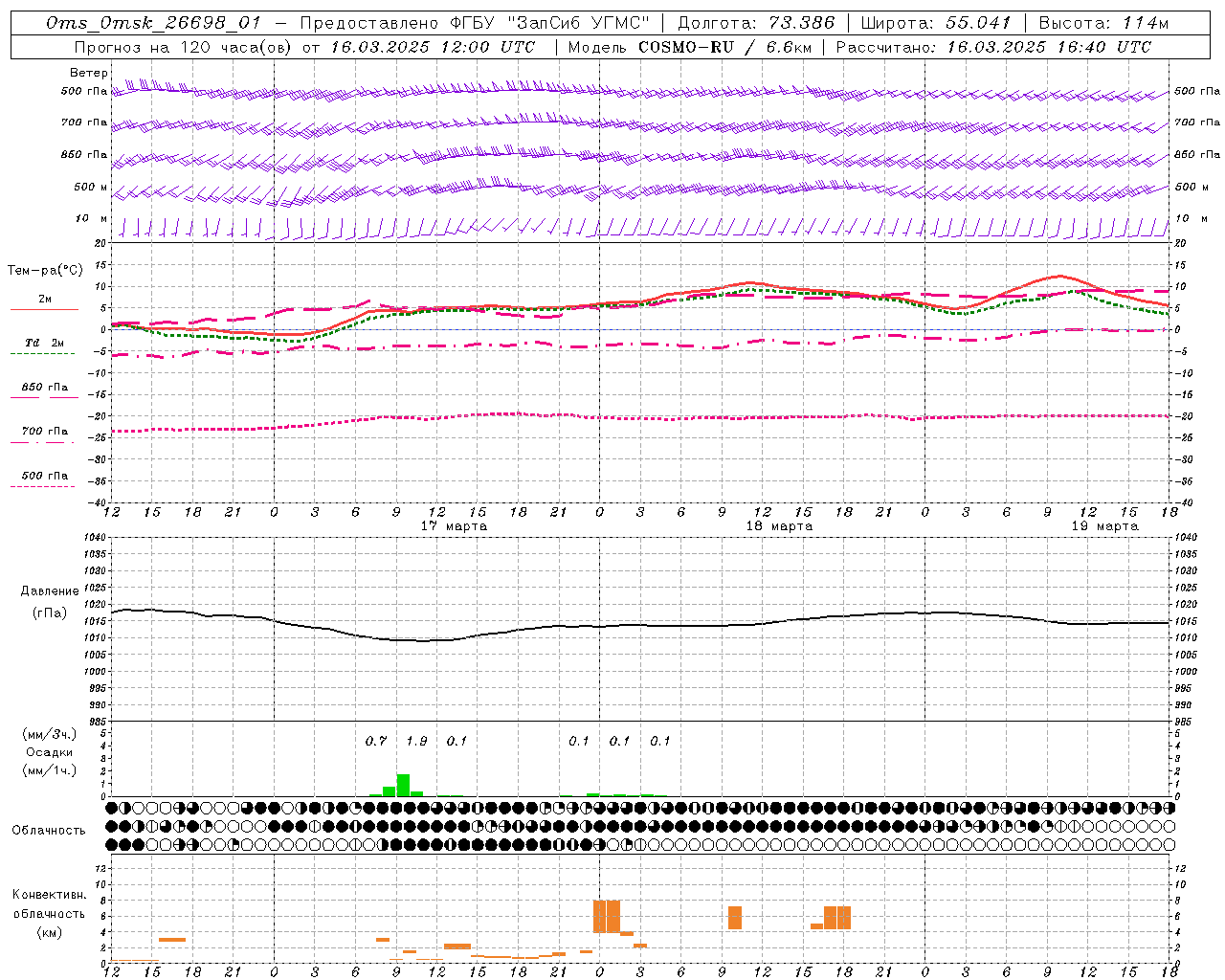
Task: Click the computed time 16.03.2025 16:40 UTC
Action: click(x=1049, y=47)
